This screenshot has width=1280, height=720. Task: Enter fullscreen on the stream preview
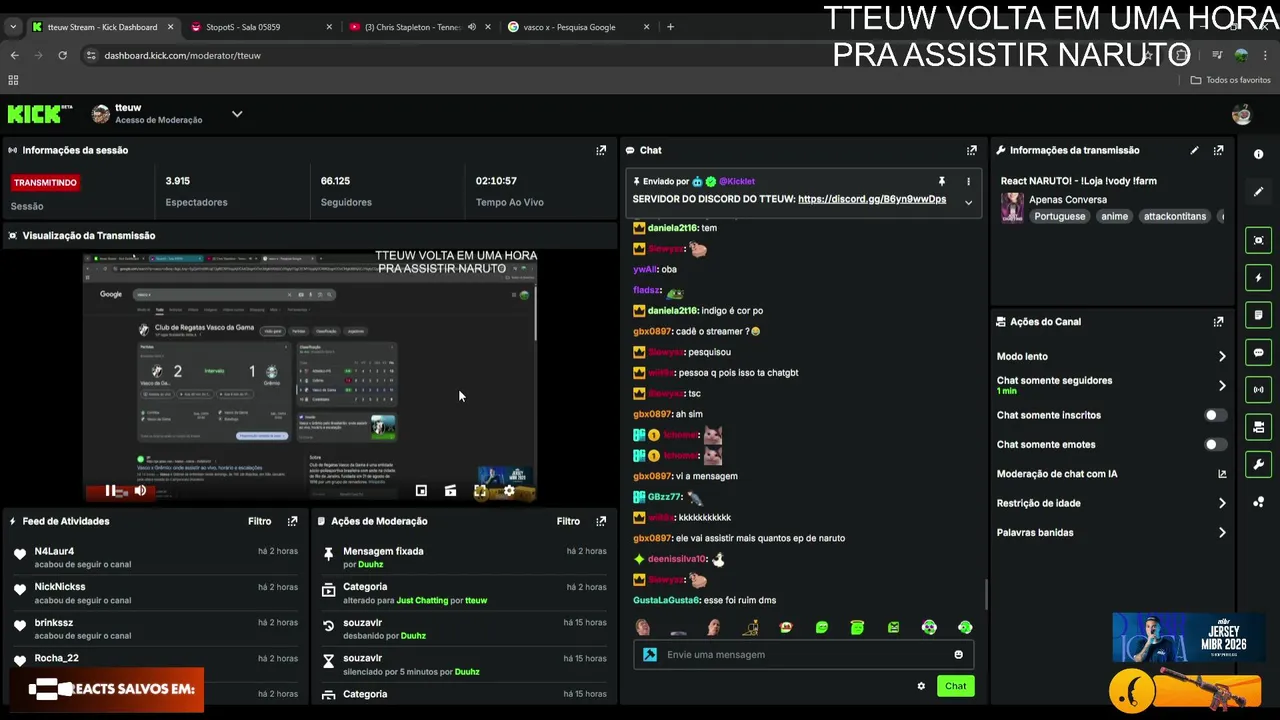480,490
